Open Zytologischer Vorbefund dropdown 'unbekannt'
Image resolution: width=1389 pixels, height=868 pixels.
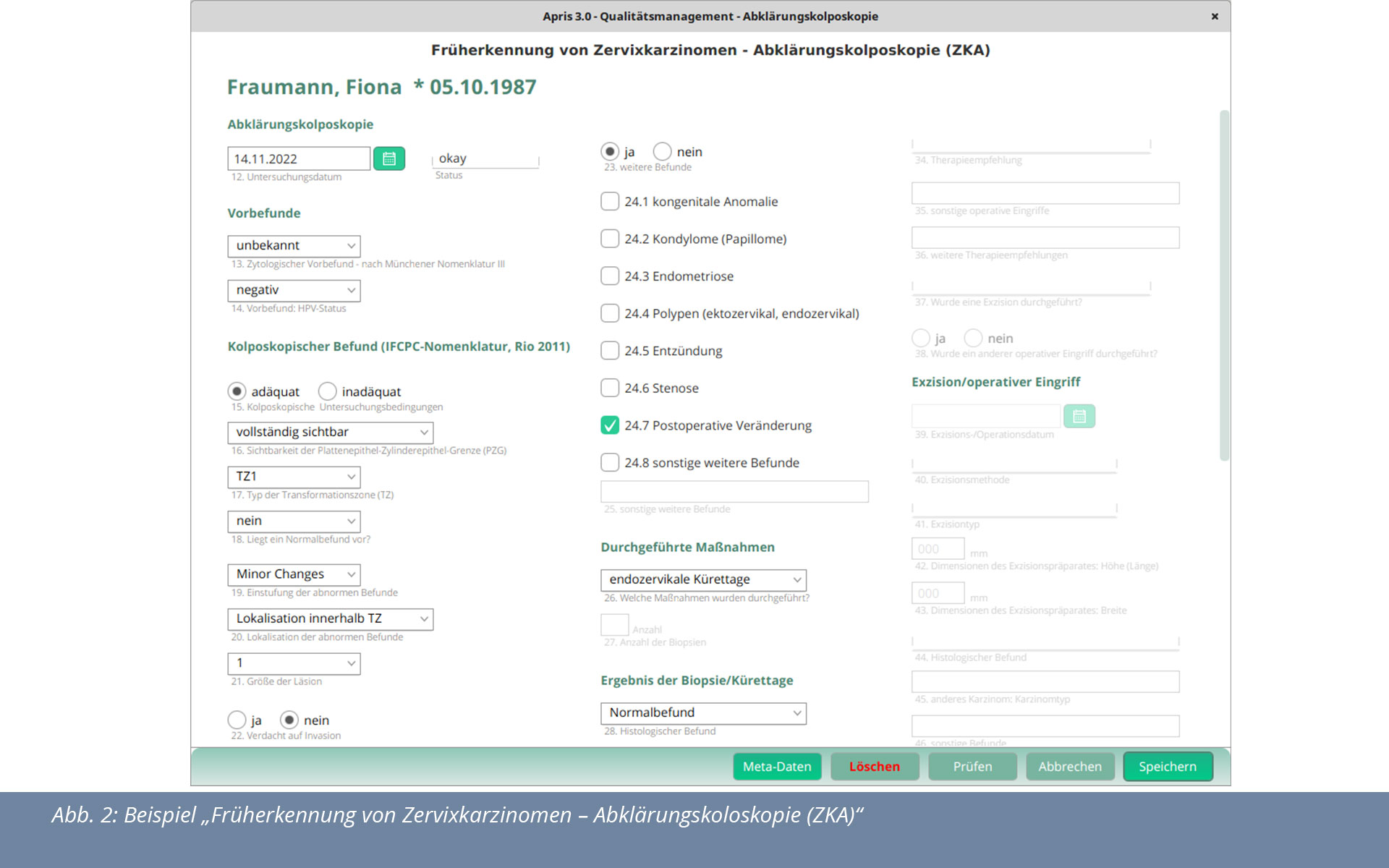pos(294,246)
